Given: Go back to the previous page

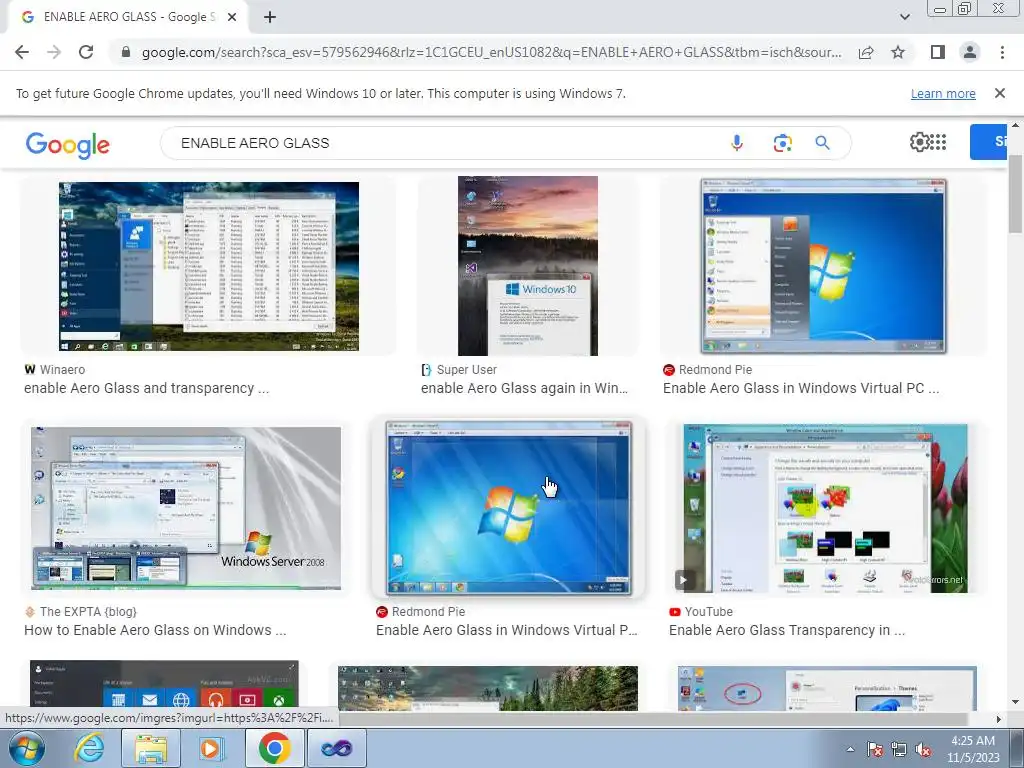Looking at the screenshot, I should click(x=22, y=52).
